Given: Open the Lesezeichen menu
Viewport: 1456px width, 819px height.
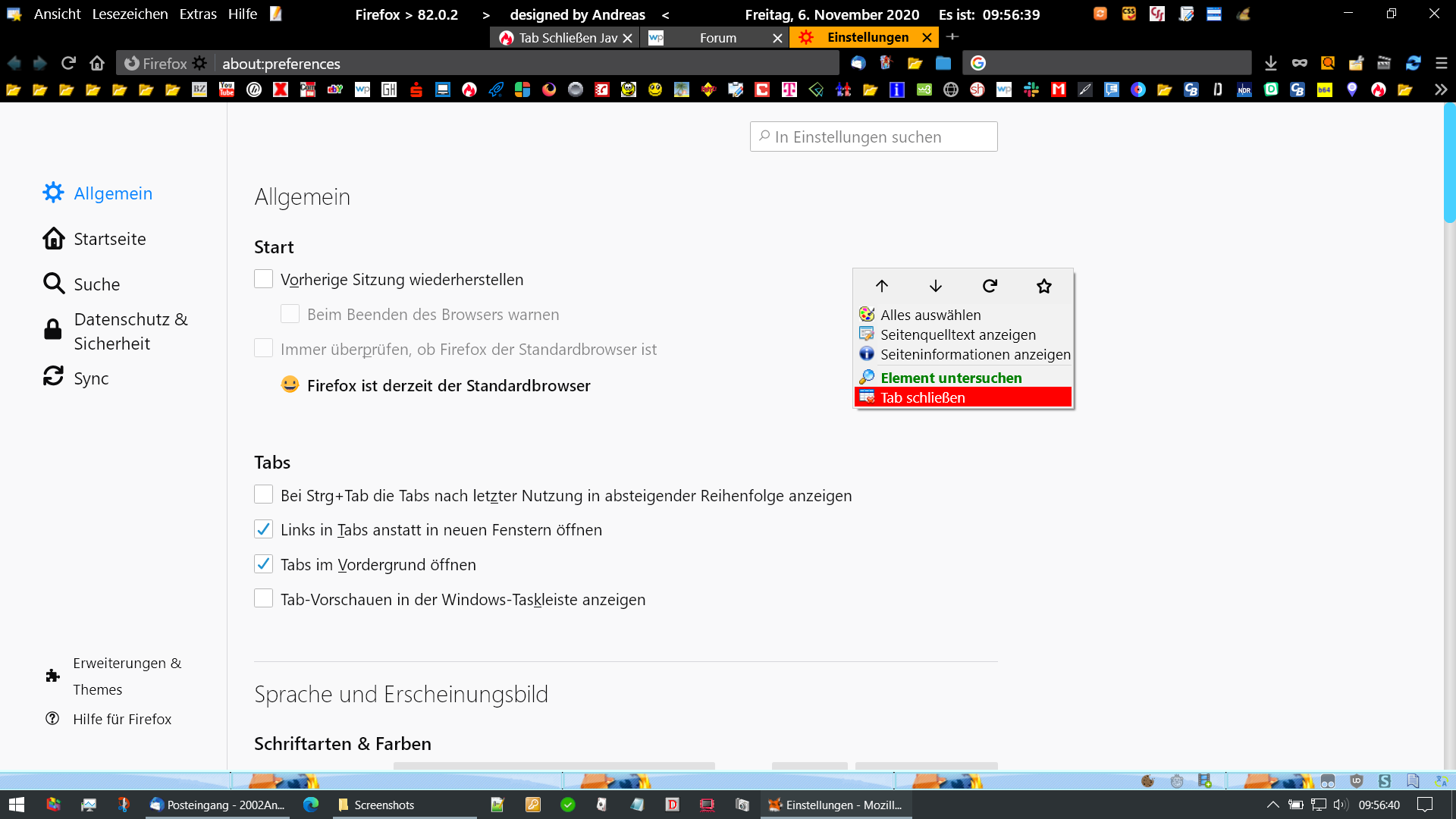Looking at the screenshot, I should (x=130, y=14).
